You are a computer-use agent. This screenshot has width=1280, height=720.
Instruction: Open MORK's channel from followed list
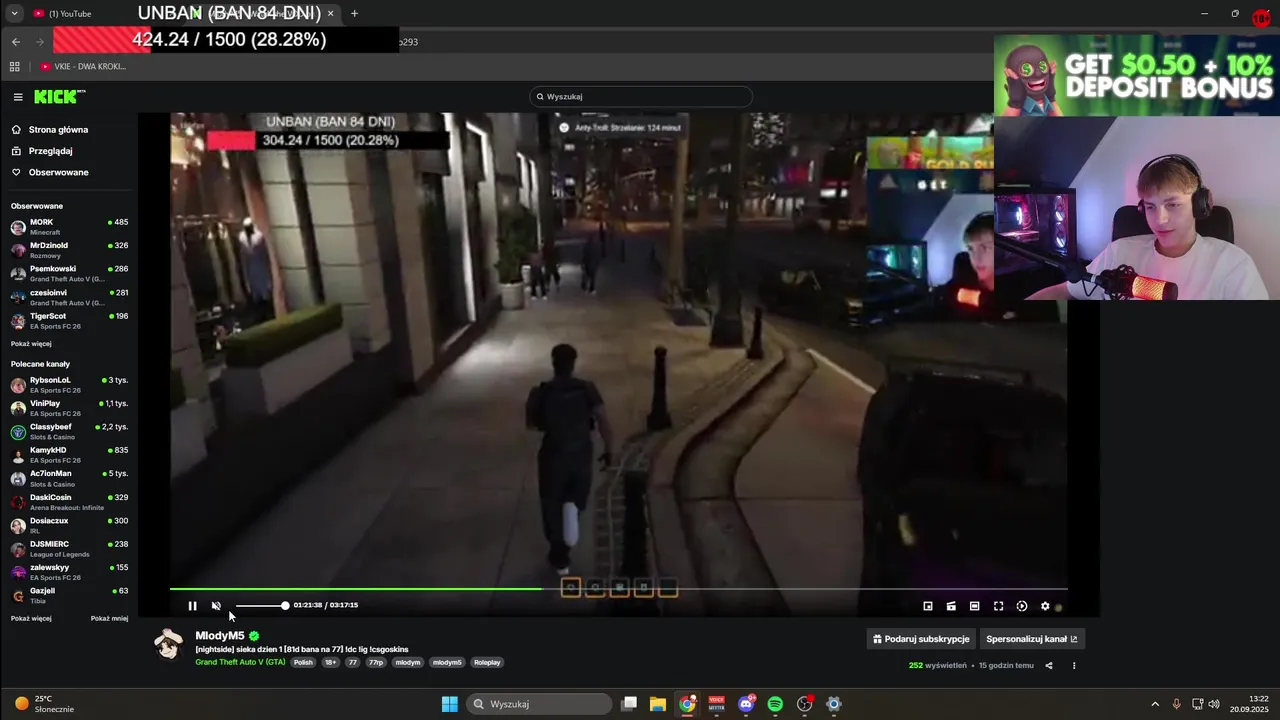(69, 227)
